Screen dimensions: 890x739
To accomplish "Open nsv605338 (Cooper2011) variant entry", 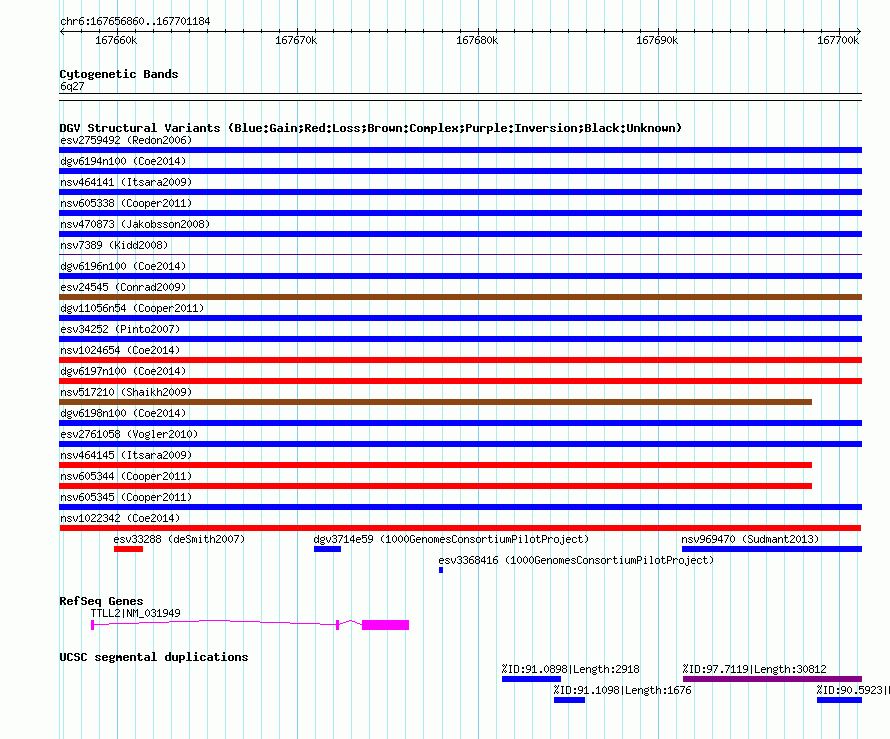I will click(x=126, y=203).
